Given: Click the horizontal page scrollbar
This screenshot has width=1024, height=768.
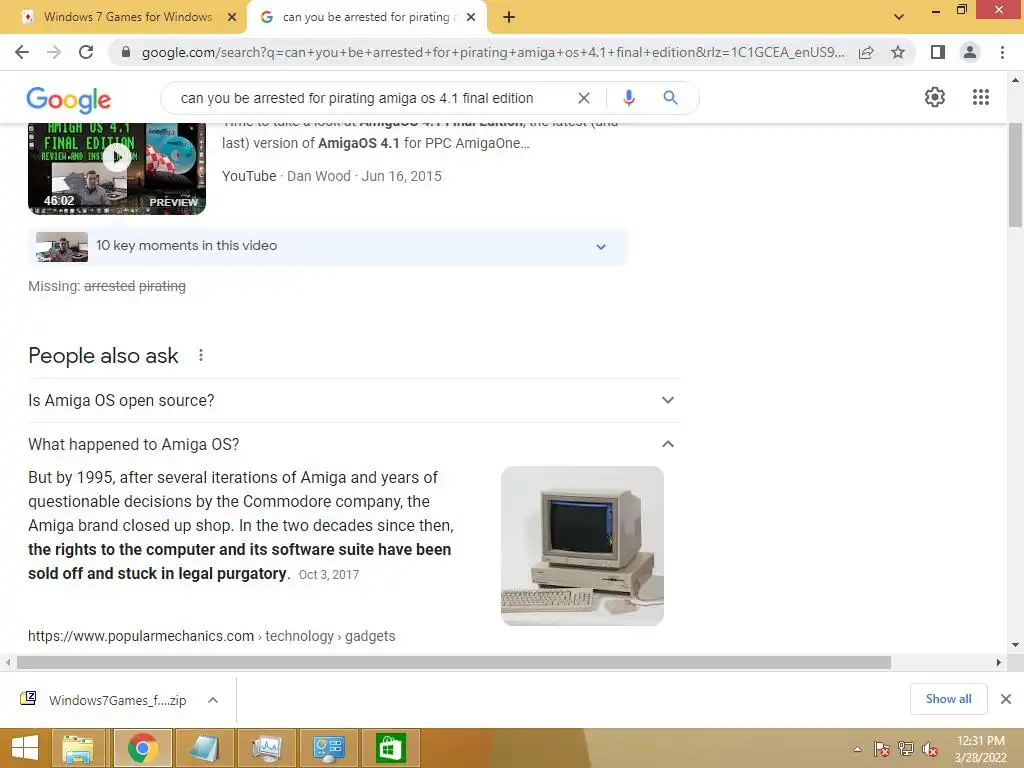Looking at the screenshot, I should (453, 663).
